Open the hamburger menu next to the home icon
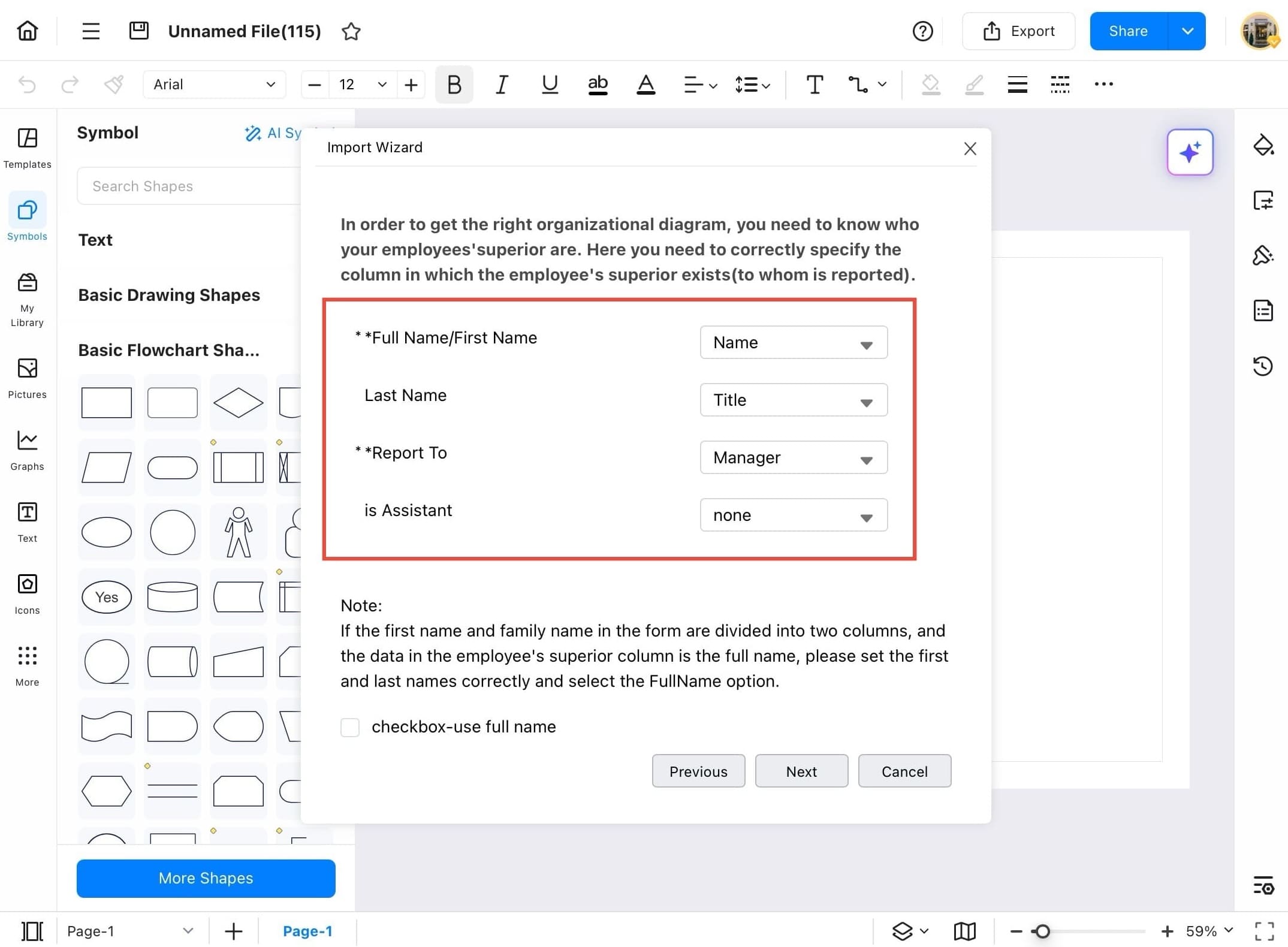Image resolution: width=1288 pixels, height=947 pixels. coord(90,31)
